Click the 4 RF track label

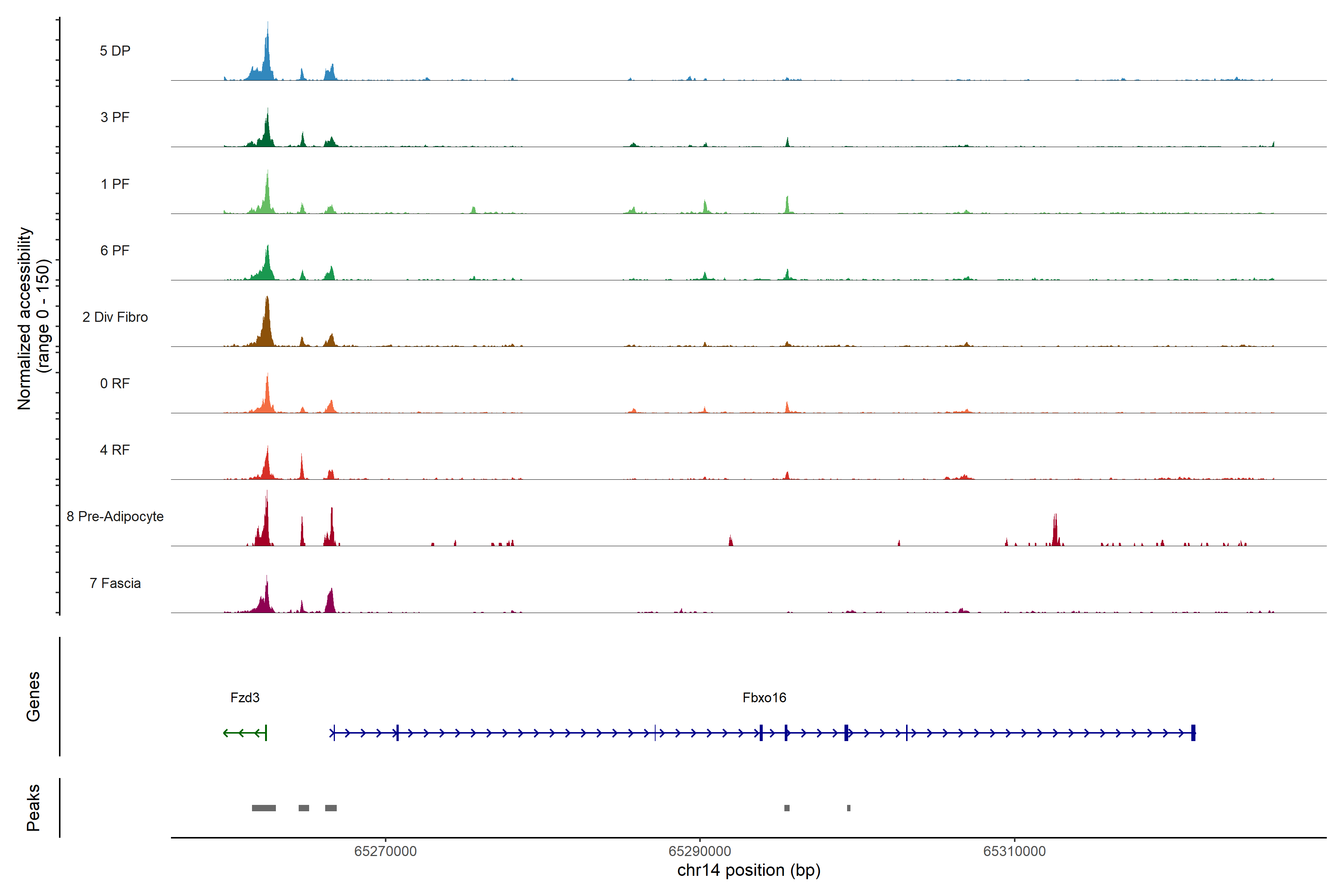115,450
